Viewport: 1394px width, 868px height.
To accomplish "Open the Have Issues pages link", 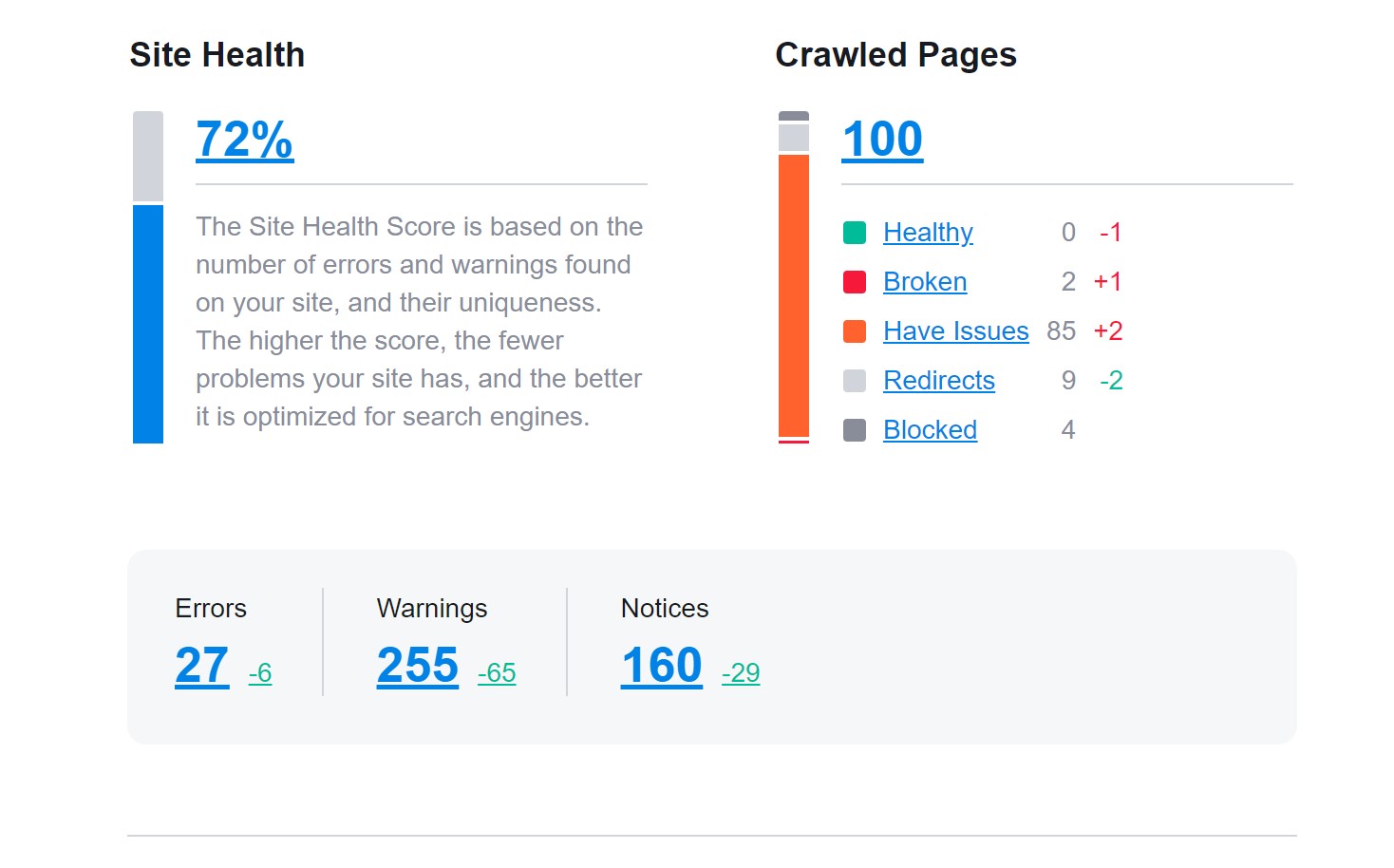I will (956, 331).
